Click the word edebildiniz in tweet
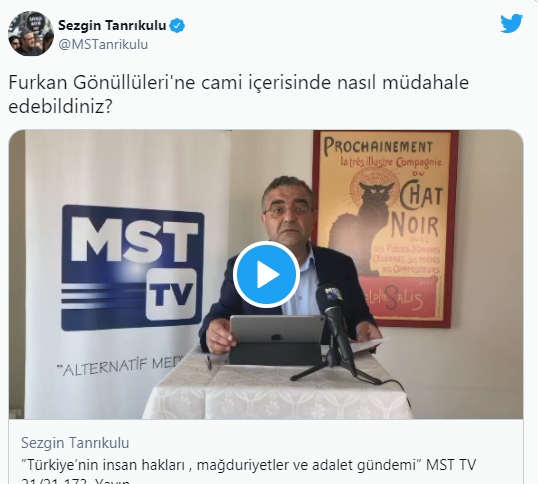 [60, 107]
